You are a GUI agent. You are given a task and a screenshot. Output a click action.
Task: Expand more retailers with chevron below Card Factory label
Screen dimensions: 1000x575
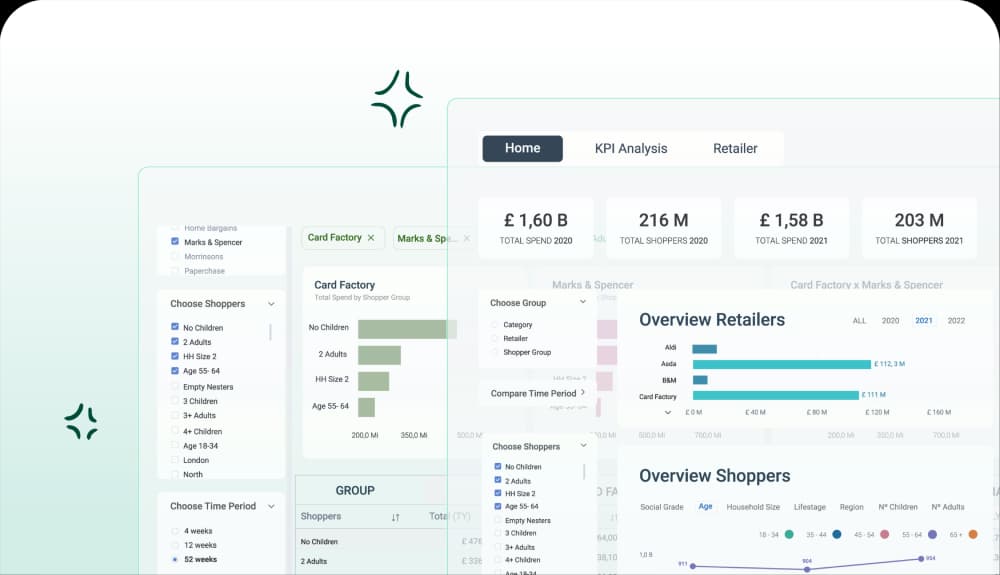(x=668, y=412)
